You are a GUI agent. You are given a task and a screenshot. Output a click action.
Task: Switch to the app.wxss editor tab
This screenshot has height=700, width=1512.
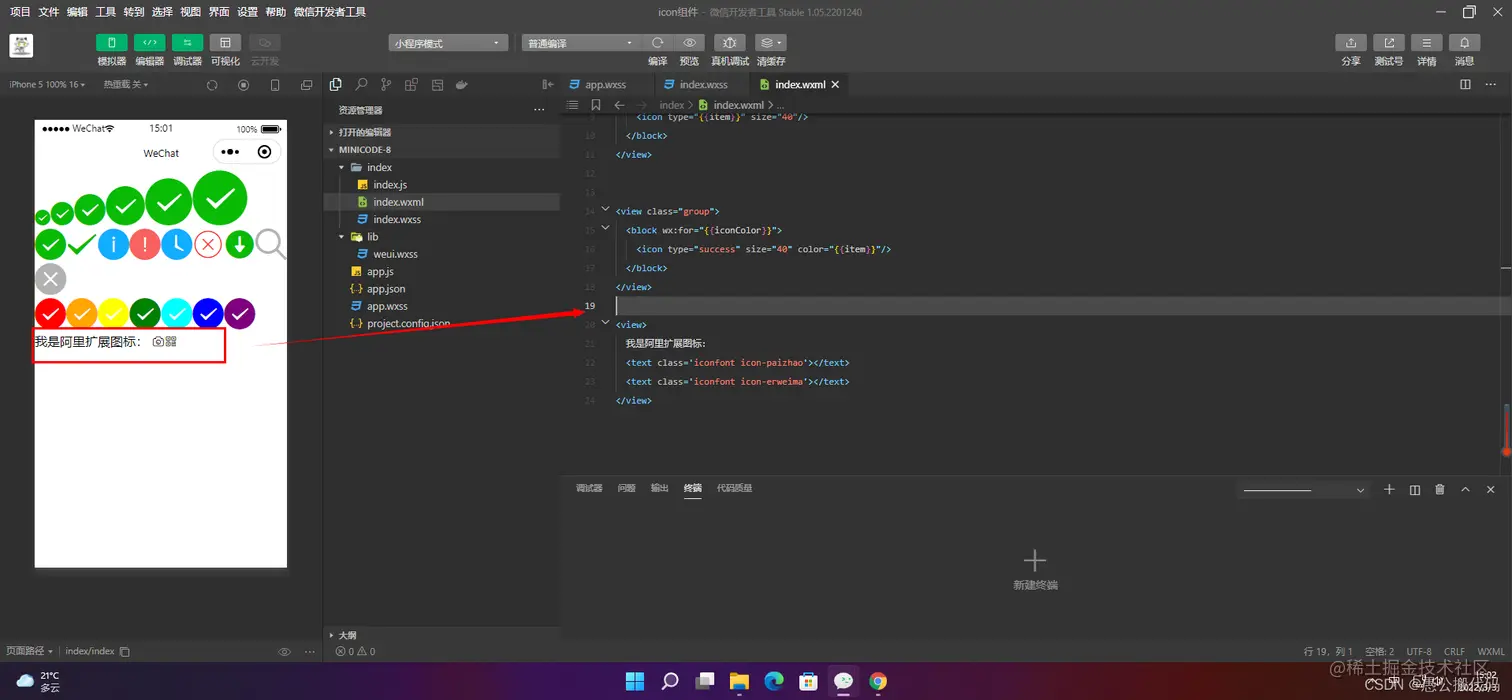(605, 85)
